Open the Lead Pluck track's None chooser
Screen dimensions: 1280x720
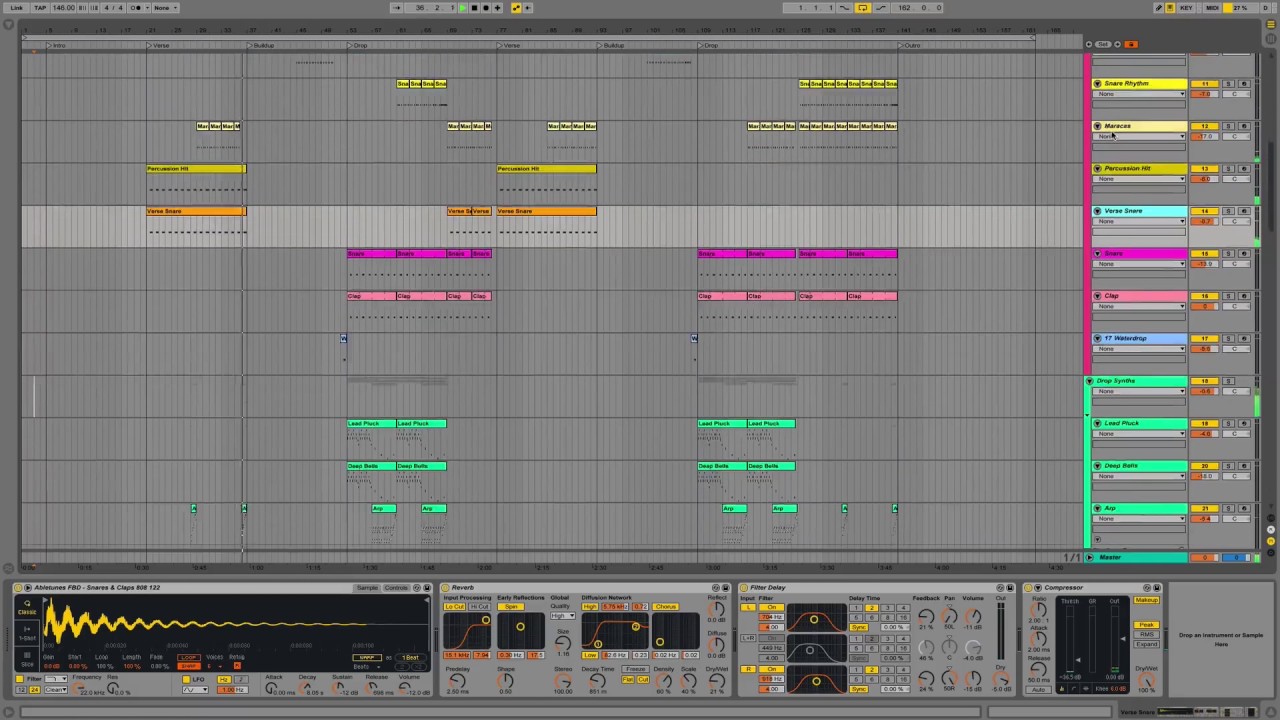(x=1139, y=434)
